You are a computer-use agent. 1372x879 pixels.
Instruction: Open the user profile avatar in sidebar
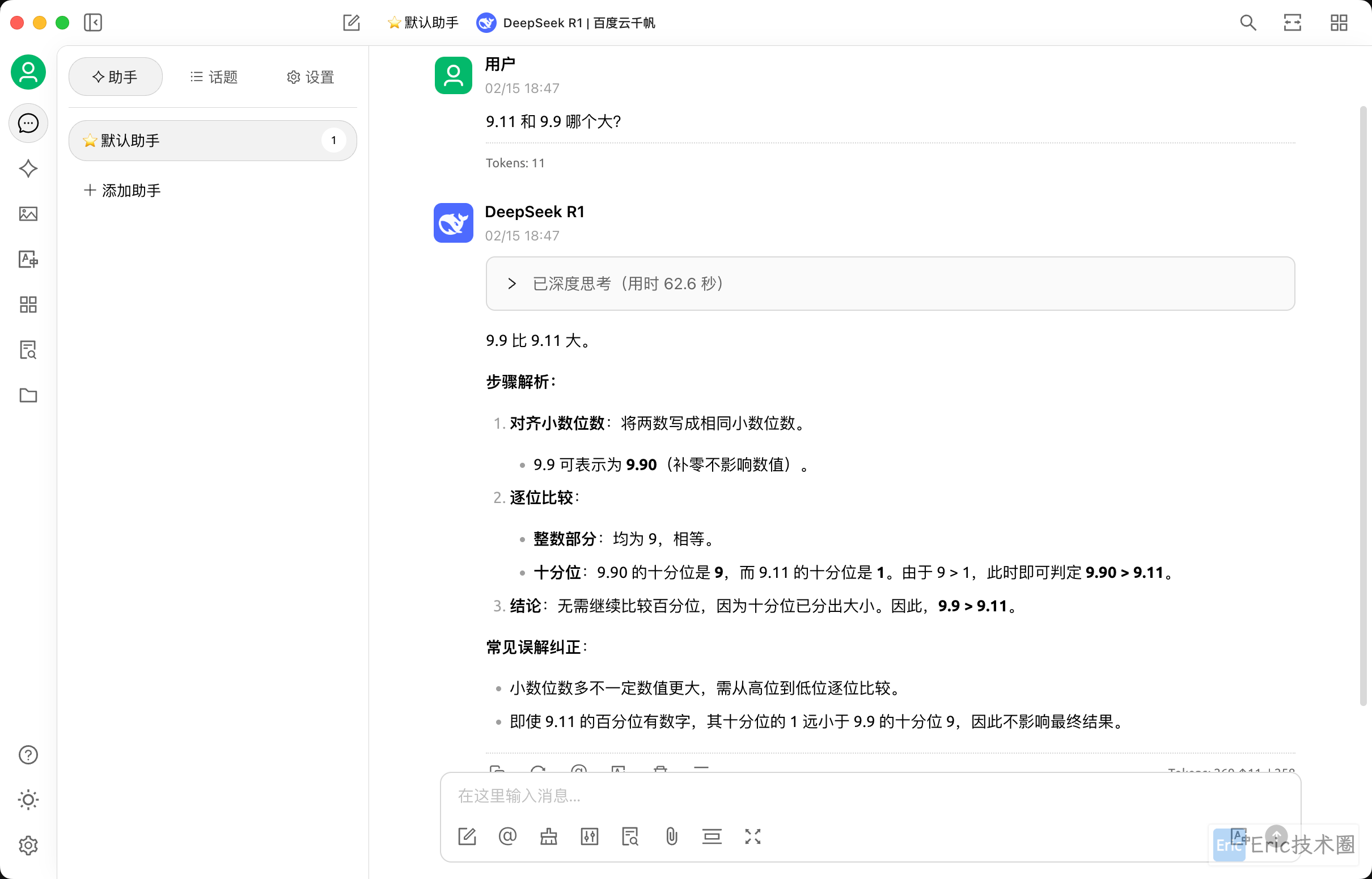coord(28,73)
